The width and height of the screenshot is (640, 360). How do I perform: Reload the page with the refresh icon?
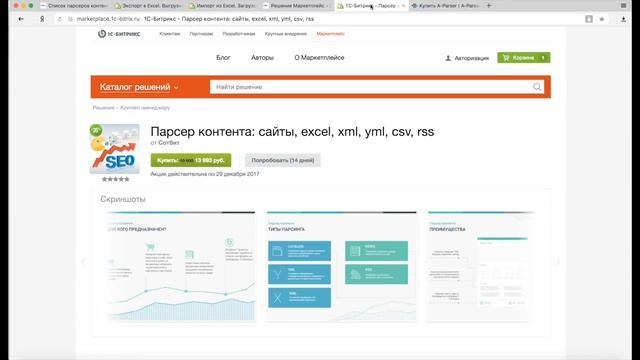pos(60,19)
